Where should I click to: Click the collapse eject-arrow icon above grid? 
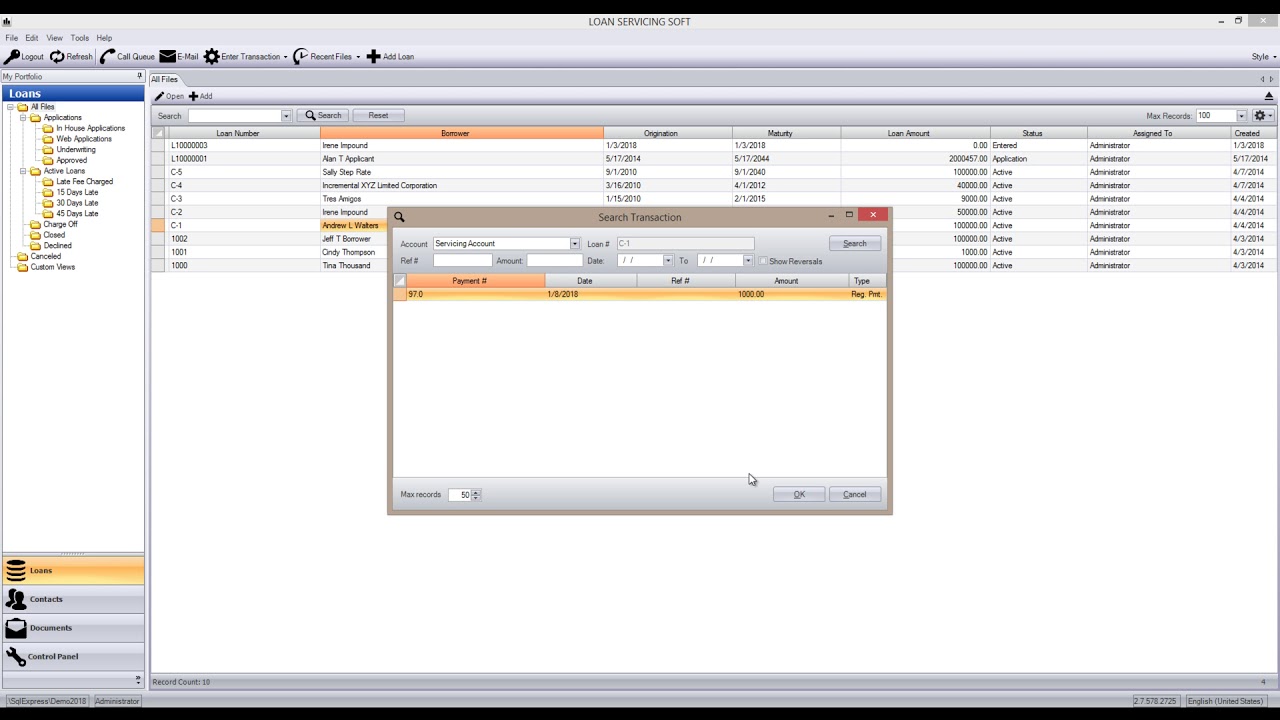[x=1269, y=97]
